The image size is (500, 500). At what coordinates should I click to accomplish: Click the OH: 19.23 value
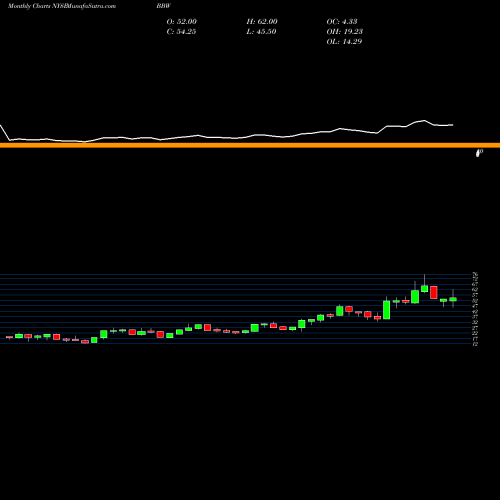tap(345, 31)
